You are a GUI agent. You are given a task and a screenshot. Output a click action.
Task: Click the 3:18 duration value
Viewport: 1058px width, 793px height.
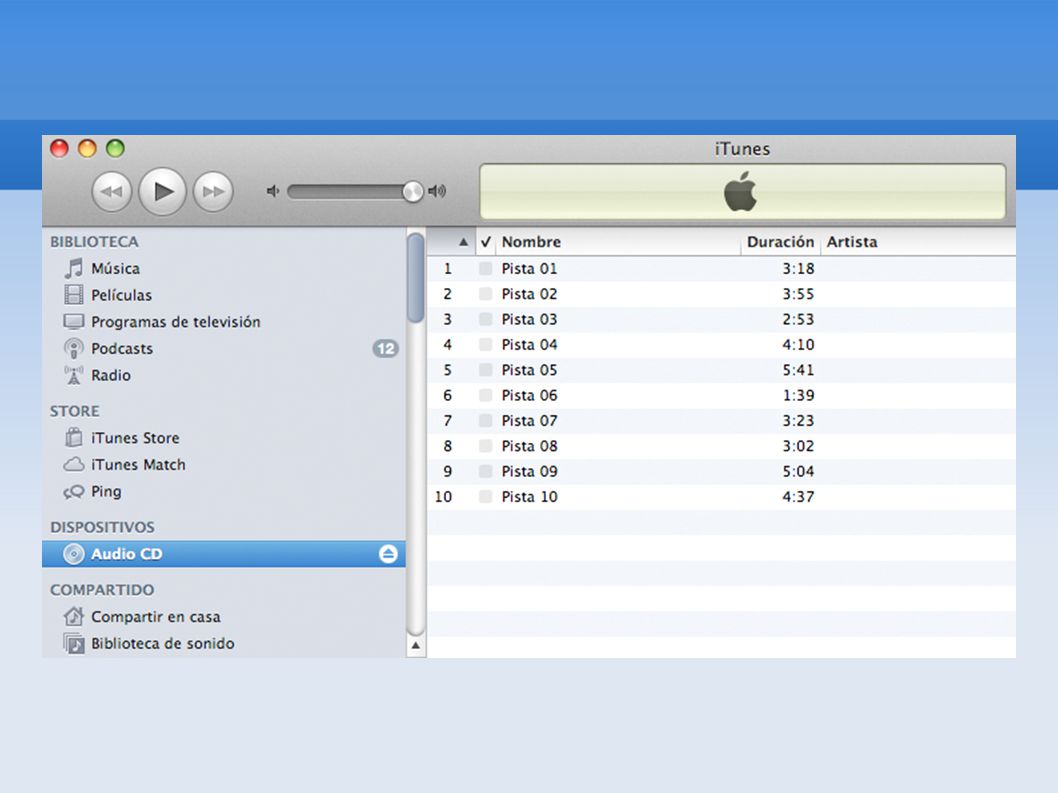798,269
